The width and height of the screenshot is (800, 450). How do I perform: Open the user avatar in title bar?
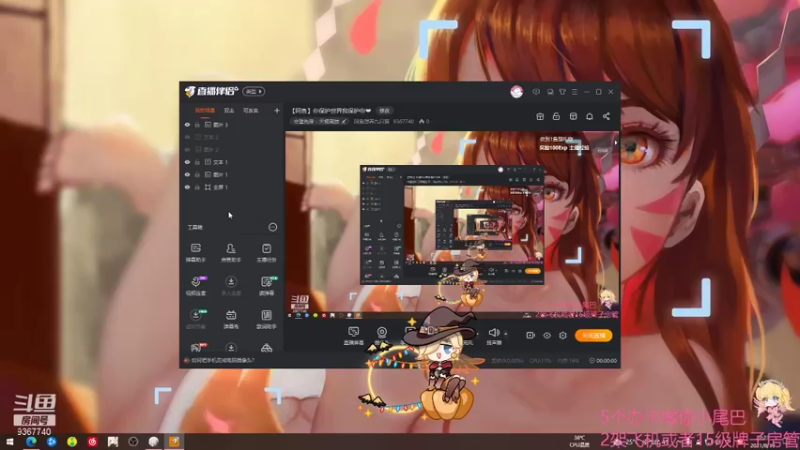516,92
